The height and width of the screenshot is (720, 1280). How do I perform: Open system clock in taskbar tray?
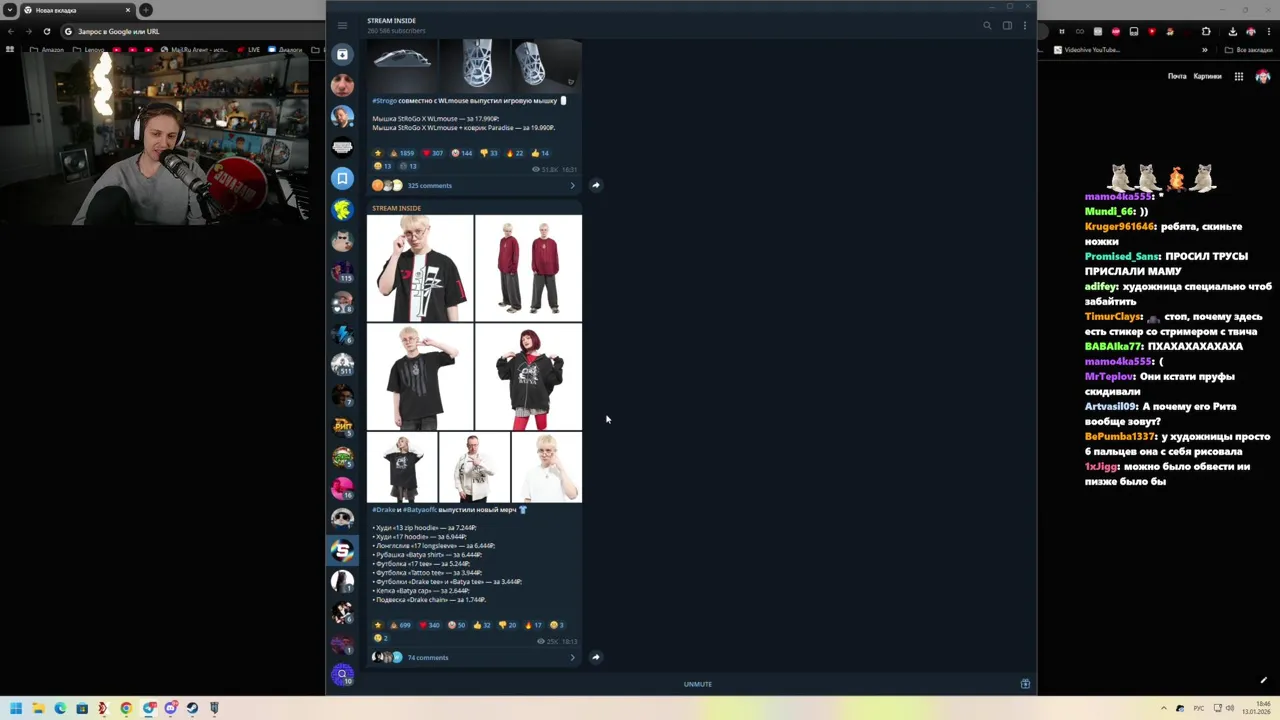click(x=1256, y=708)
